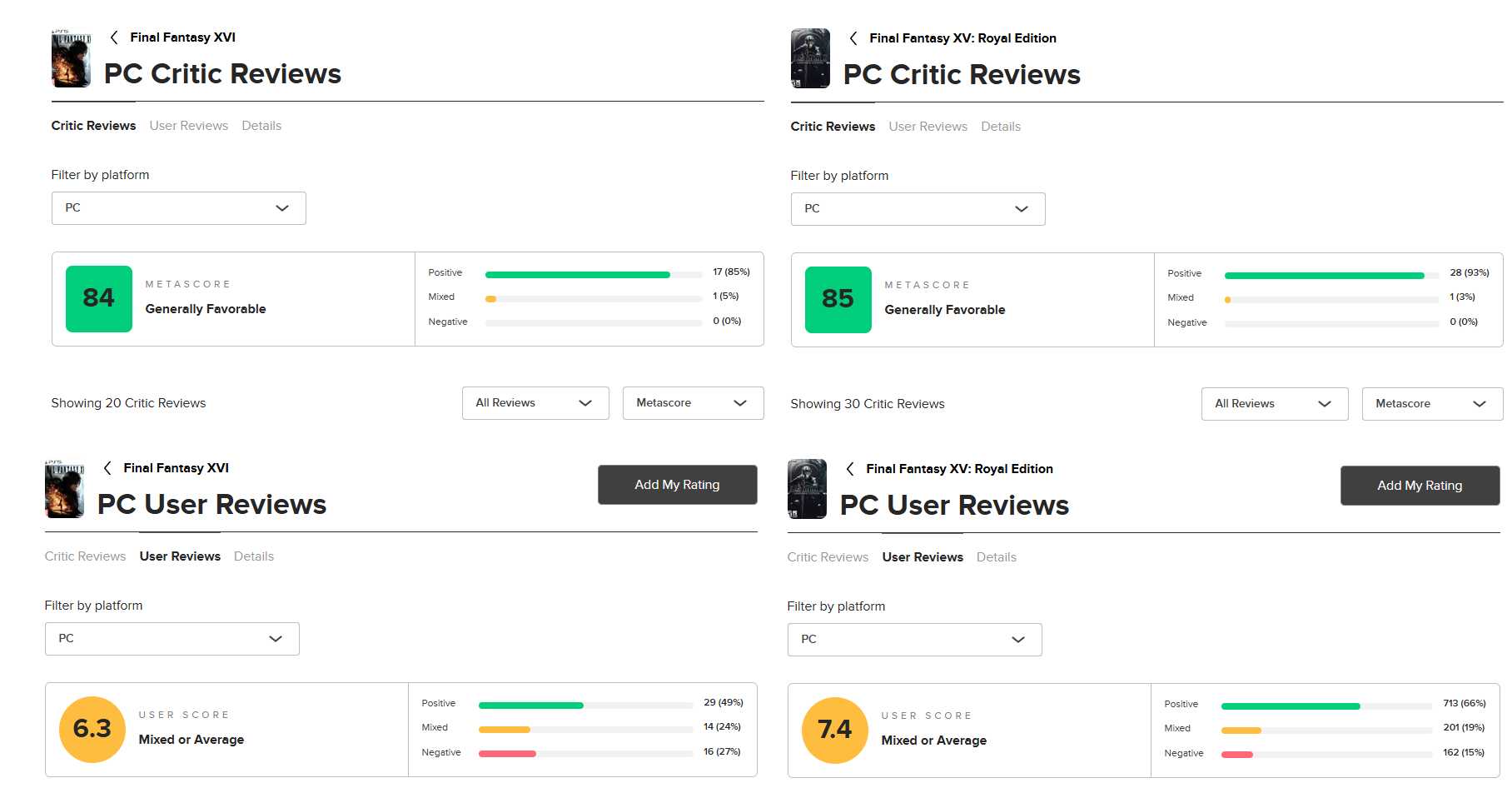Image resolution: width=1512 pixels, height=788 pixels.
Task: Open the Final Fantasy XVI cover art beside PC Critic Reviews
Action: pyautogui.click(x=71, y=58)
